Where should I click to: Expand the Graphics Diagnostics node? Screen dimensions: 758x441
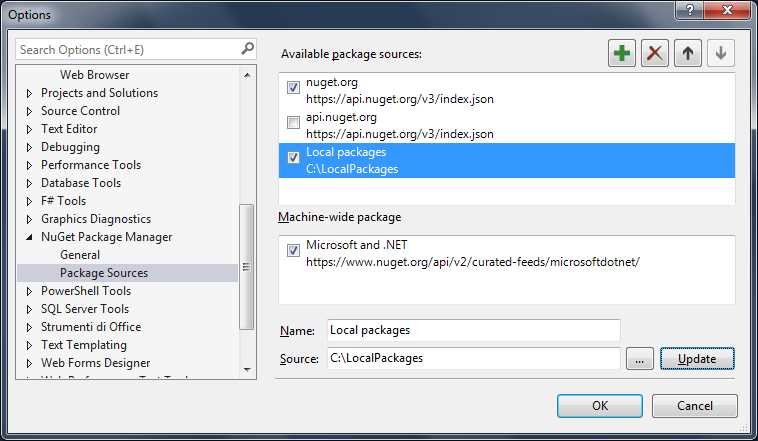tap(29, 219)
